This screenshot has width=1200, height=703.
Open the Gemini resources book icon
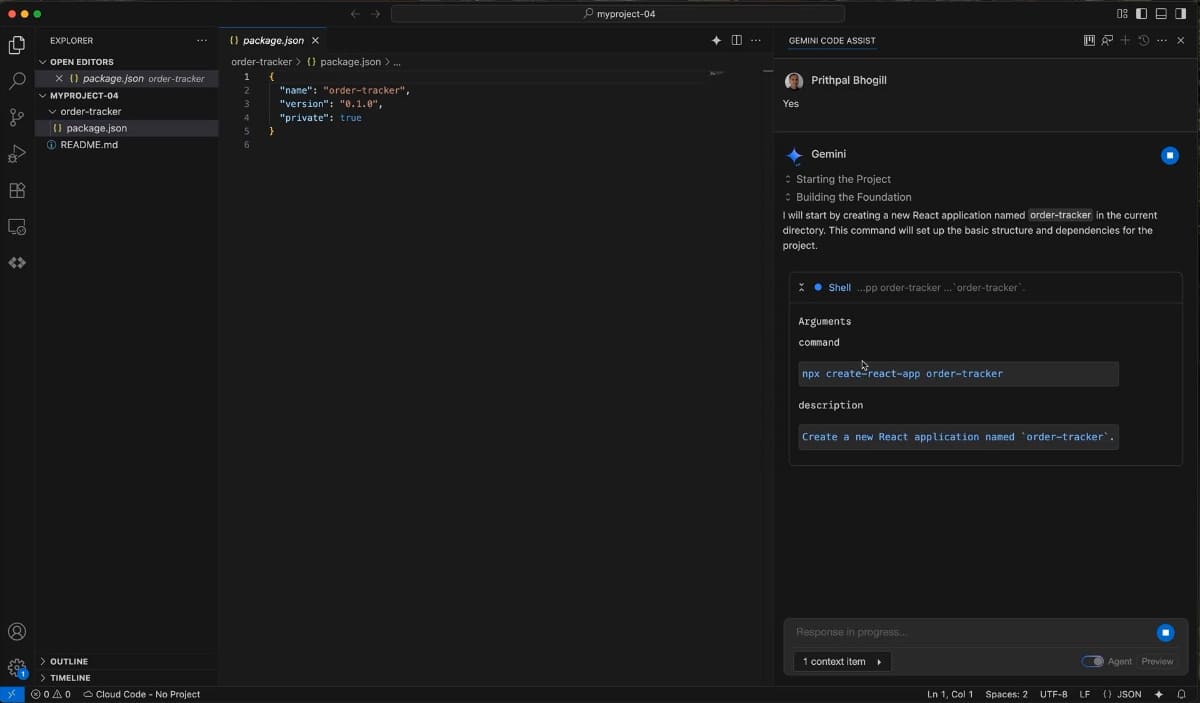(1089, 41)
